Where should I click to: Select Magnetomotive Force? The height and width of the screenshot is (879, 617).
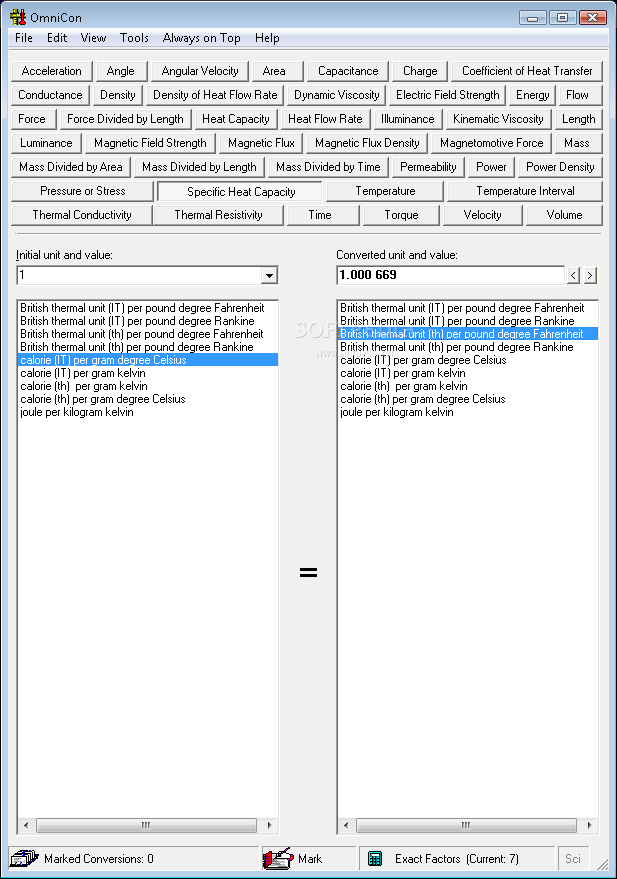(491, 144)
